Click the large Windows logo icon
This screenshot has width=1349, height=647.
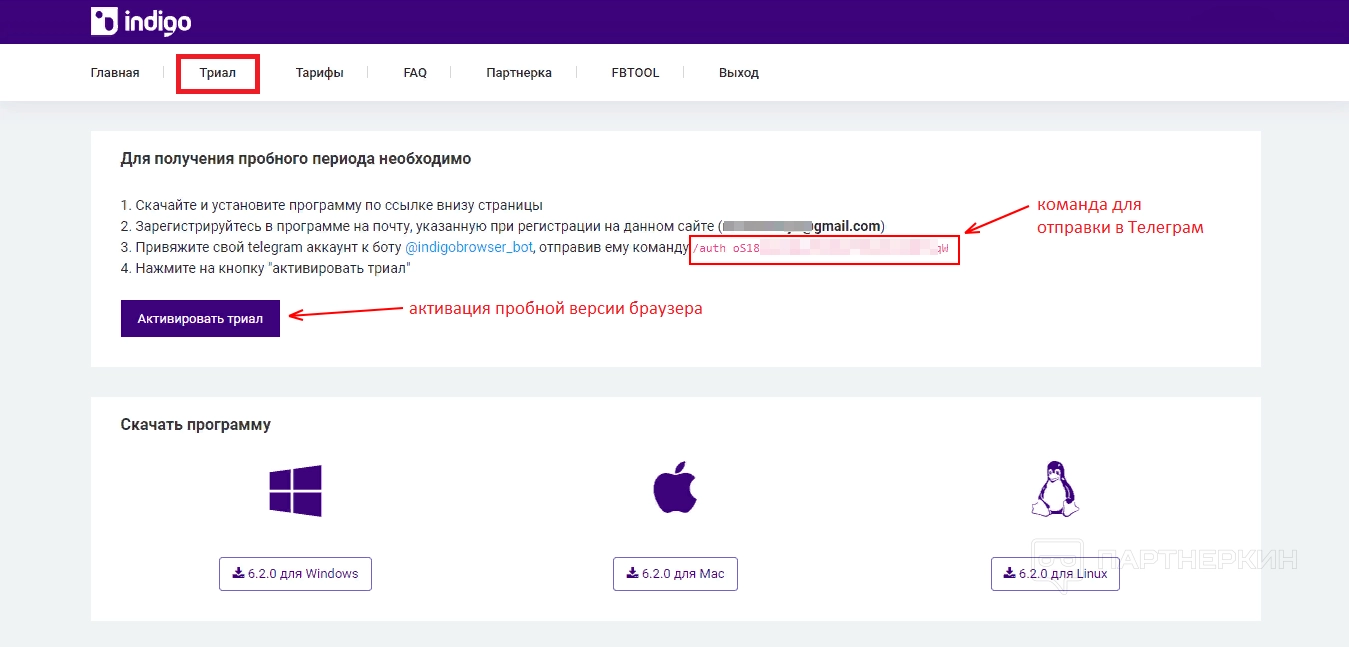pyautogui.click(x=295, y=490)
